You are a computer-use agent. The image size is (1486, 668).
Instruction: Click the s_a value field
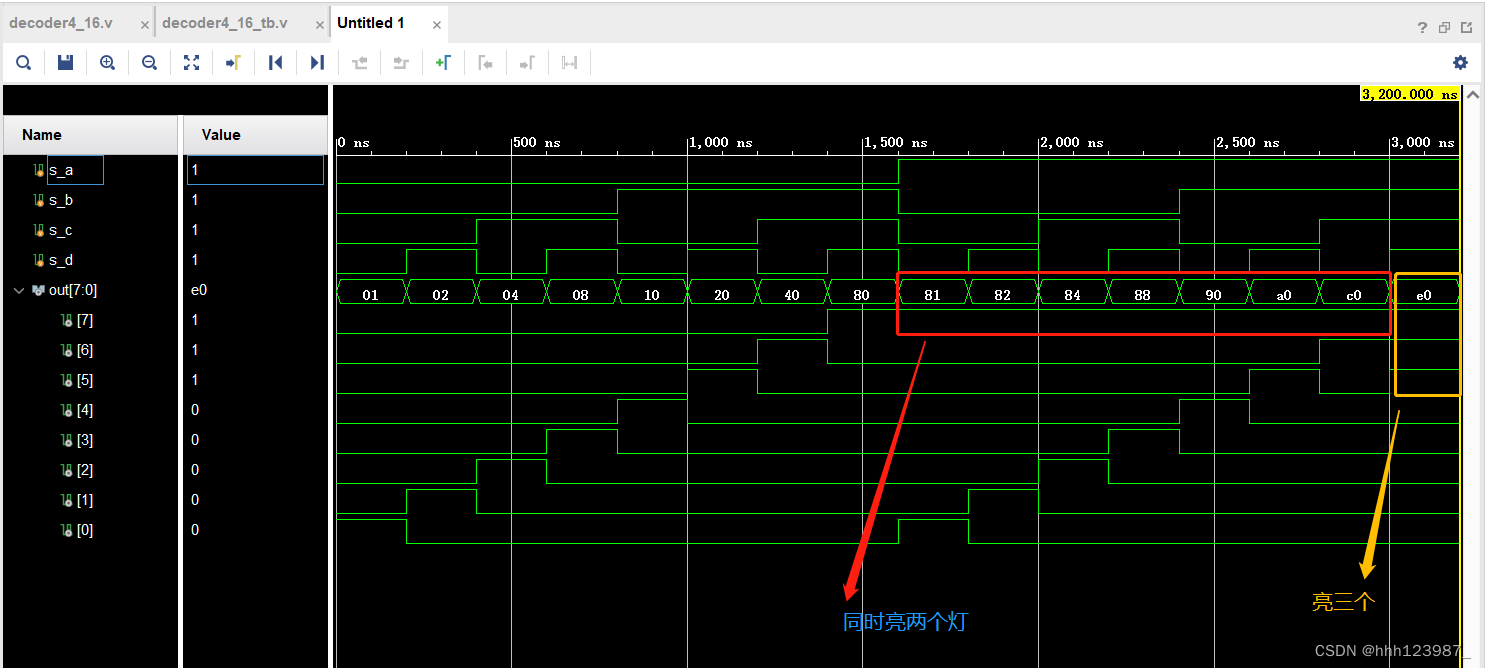(x=255, y=170)
